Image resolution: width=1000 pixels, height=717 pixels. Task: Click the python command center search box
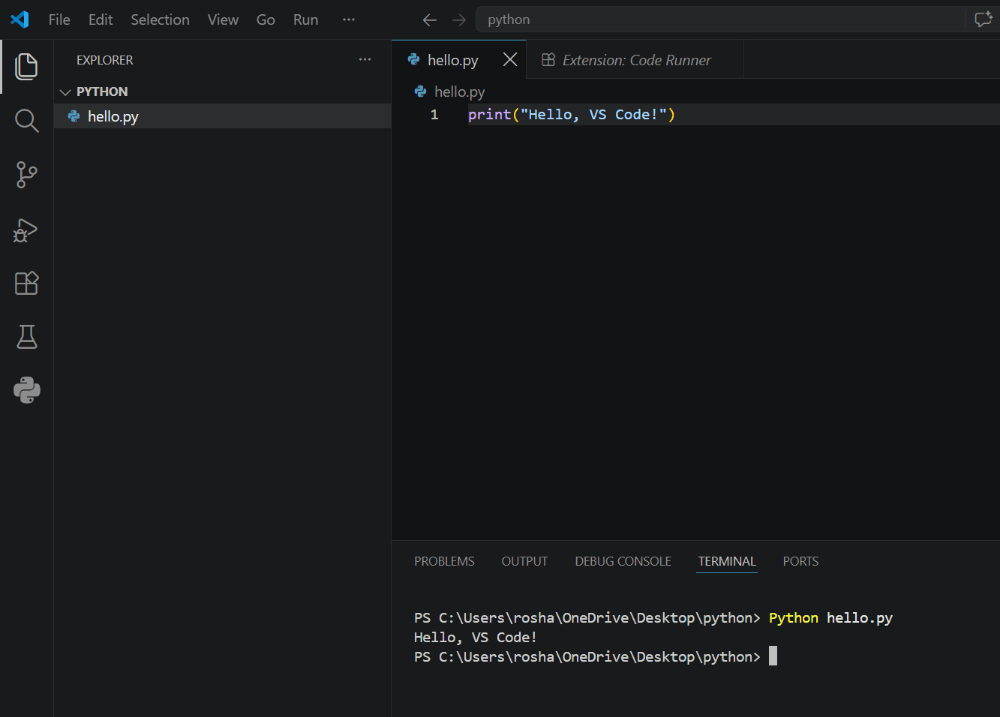tap(721, 20)
